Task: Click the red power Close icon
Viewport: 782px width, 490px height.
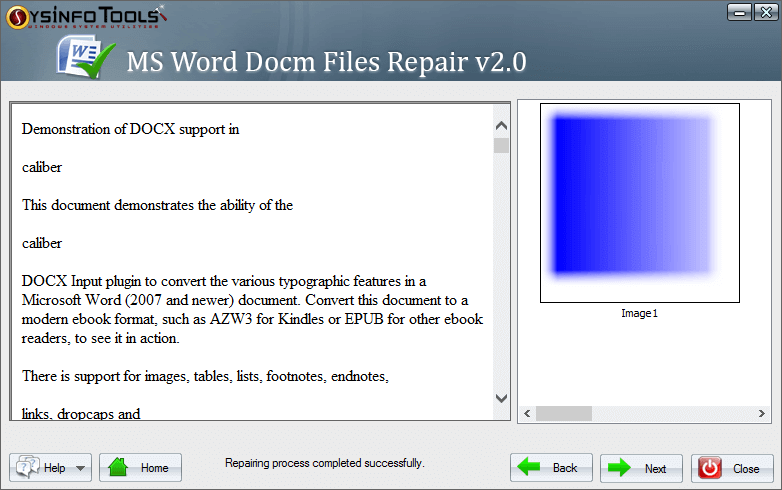Action: click(709, 468)
